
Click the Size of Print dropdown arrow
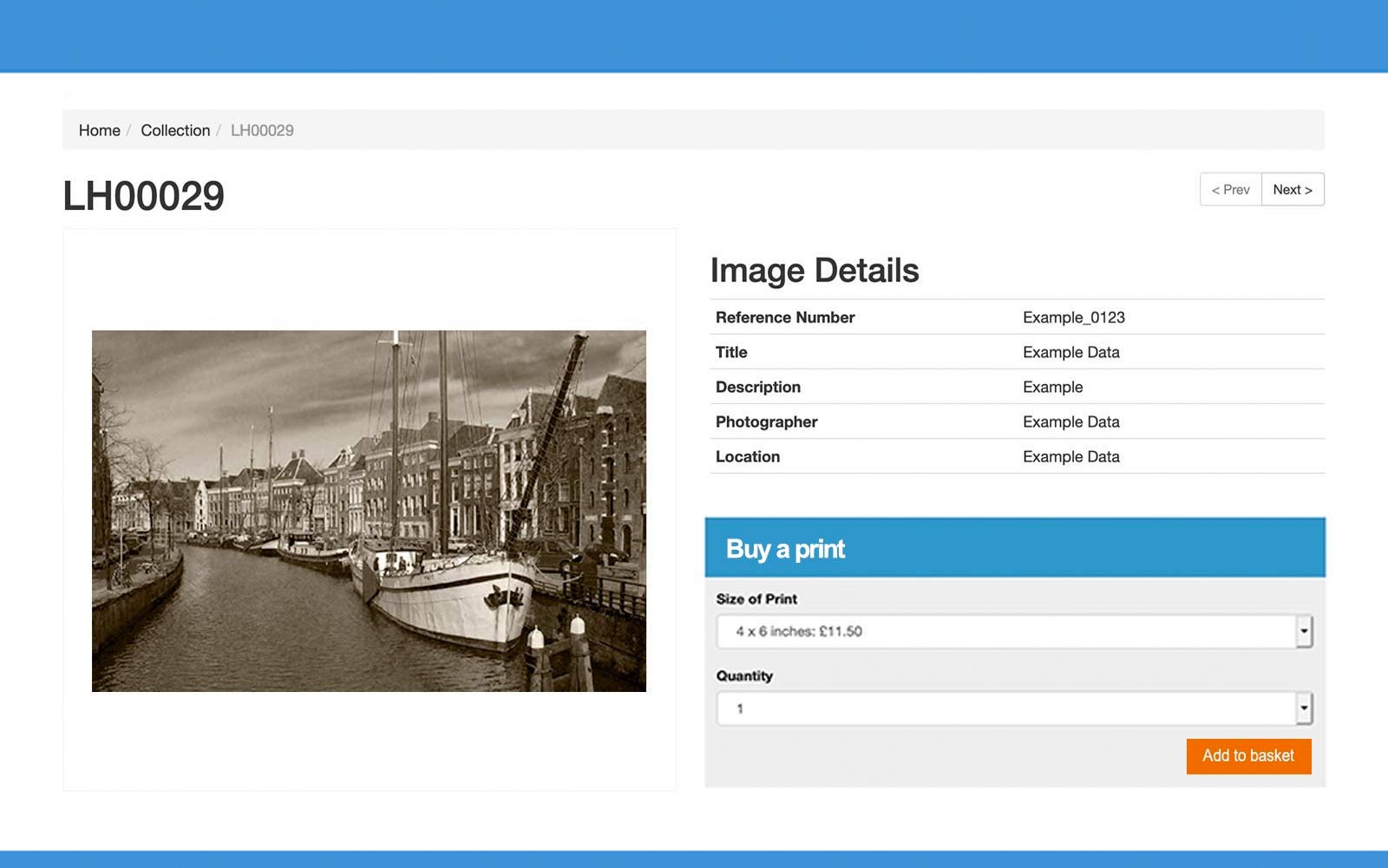point(1304,631)
